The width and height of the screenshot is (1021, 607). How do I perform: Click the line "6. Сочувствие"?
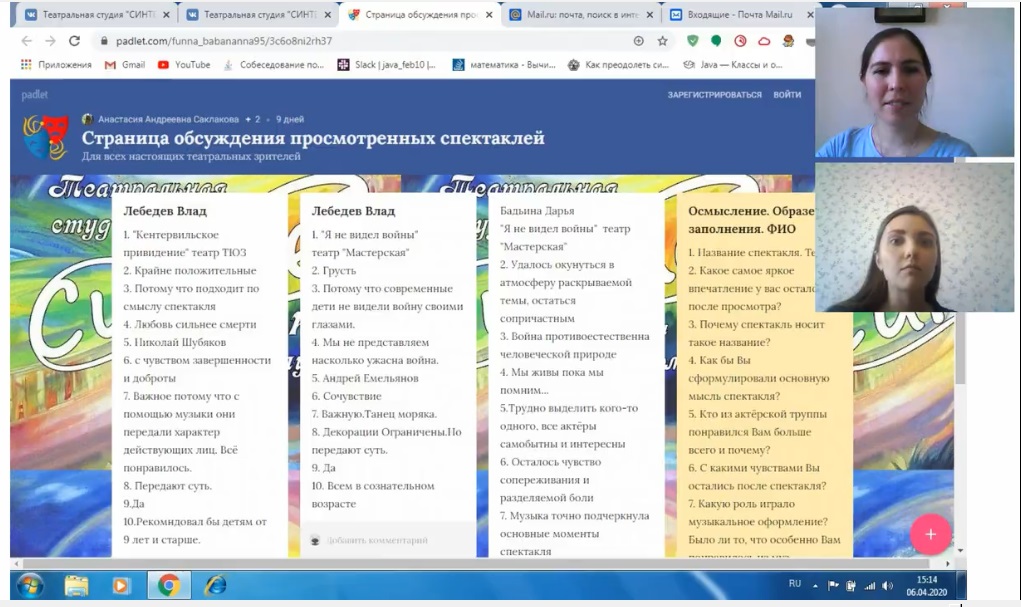pos(346,396)
